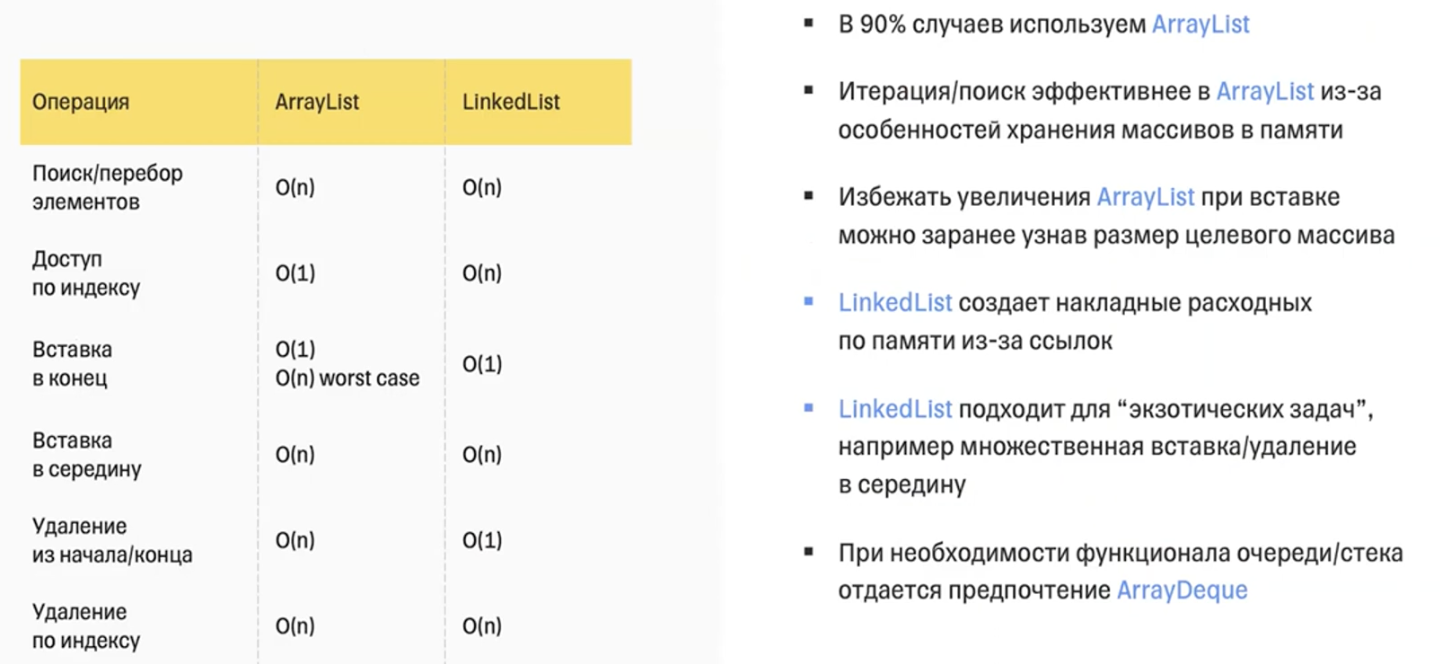
Task: Click ArrayList link after "Избежать увеличения"
Action: tap(1145, 197)
